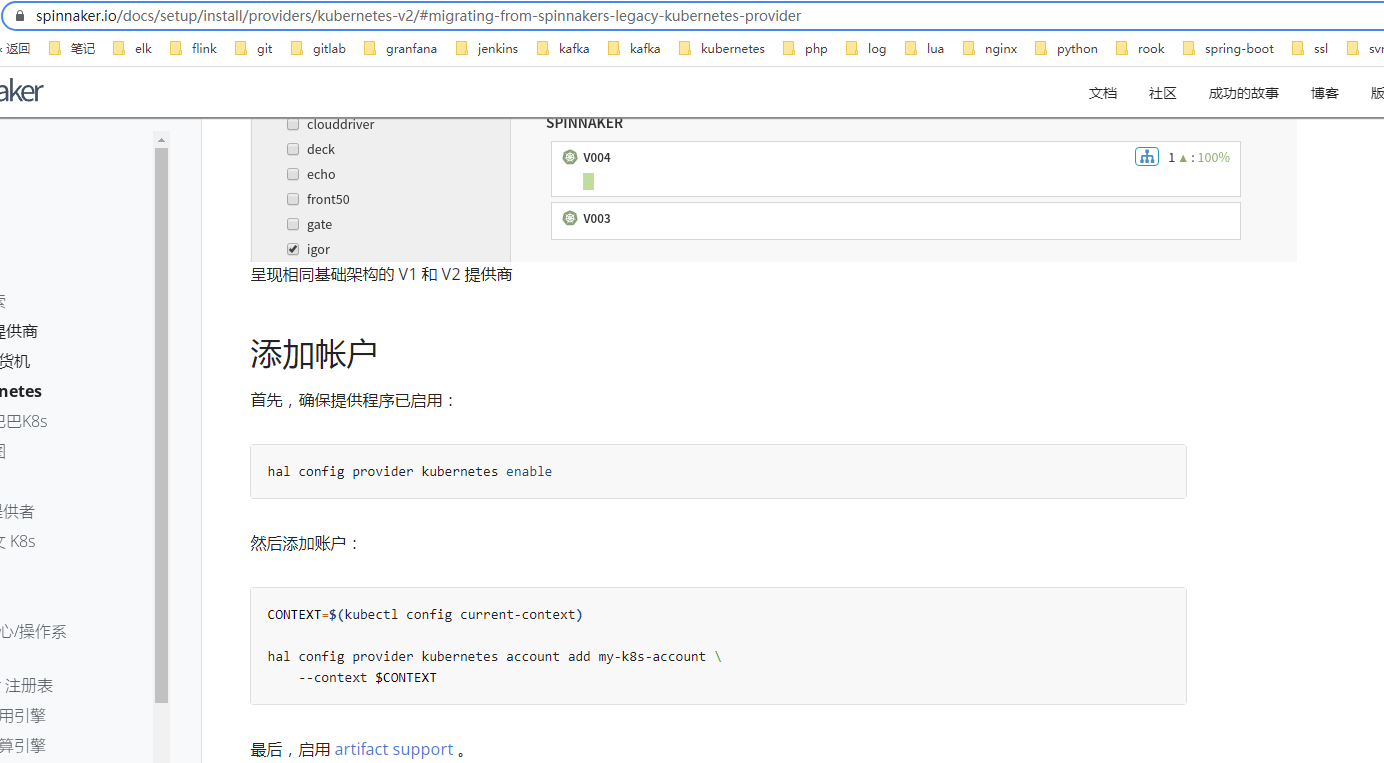
Task: Open the jenkins bookmark folder
Action: (487, 48)
